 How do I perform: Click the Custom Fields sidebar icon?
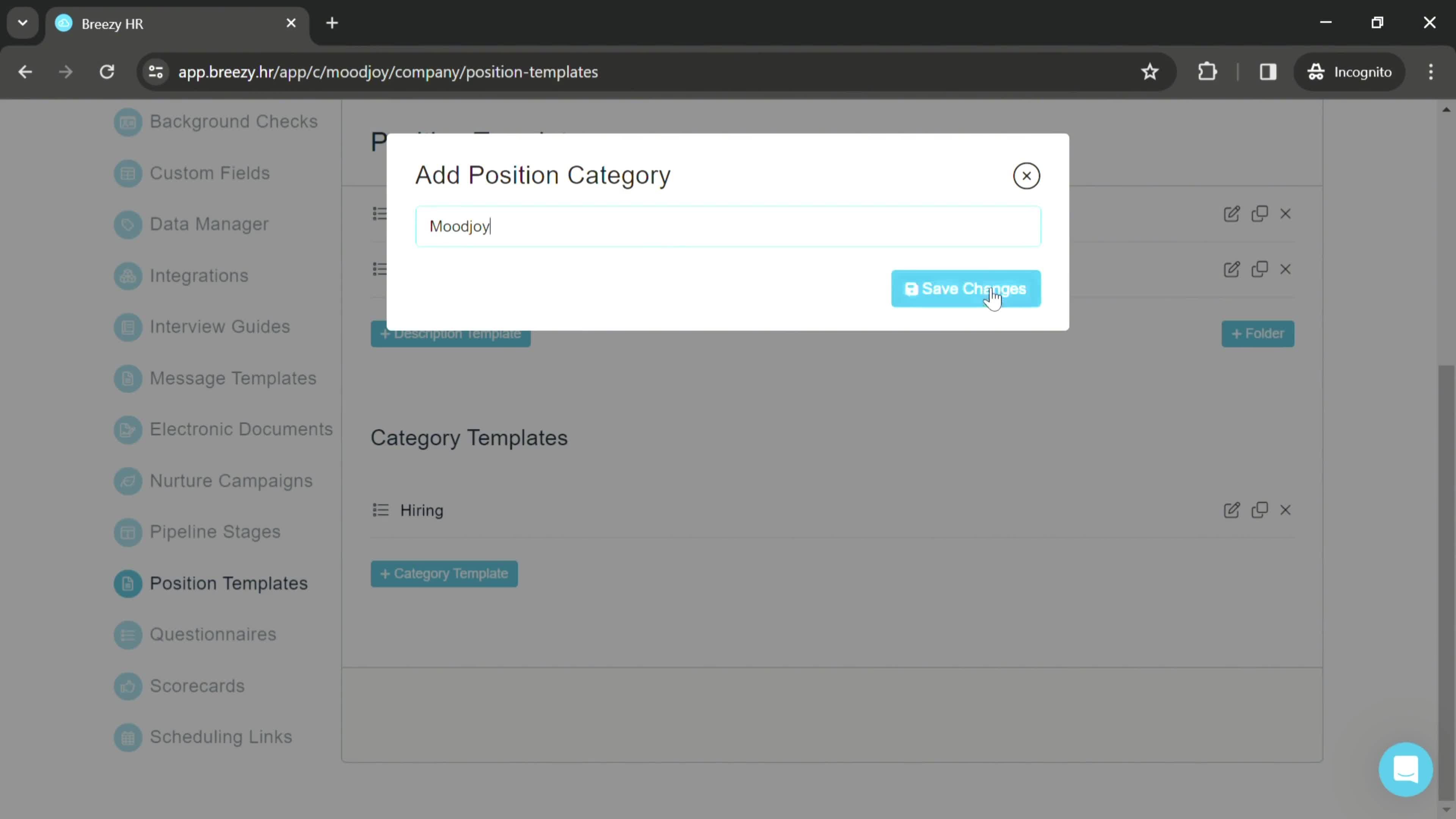point(128,172)
